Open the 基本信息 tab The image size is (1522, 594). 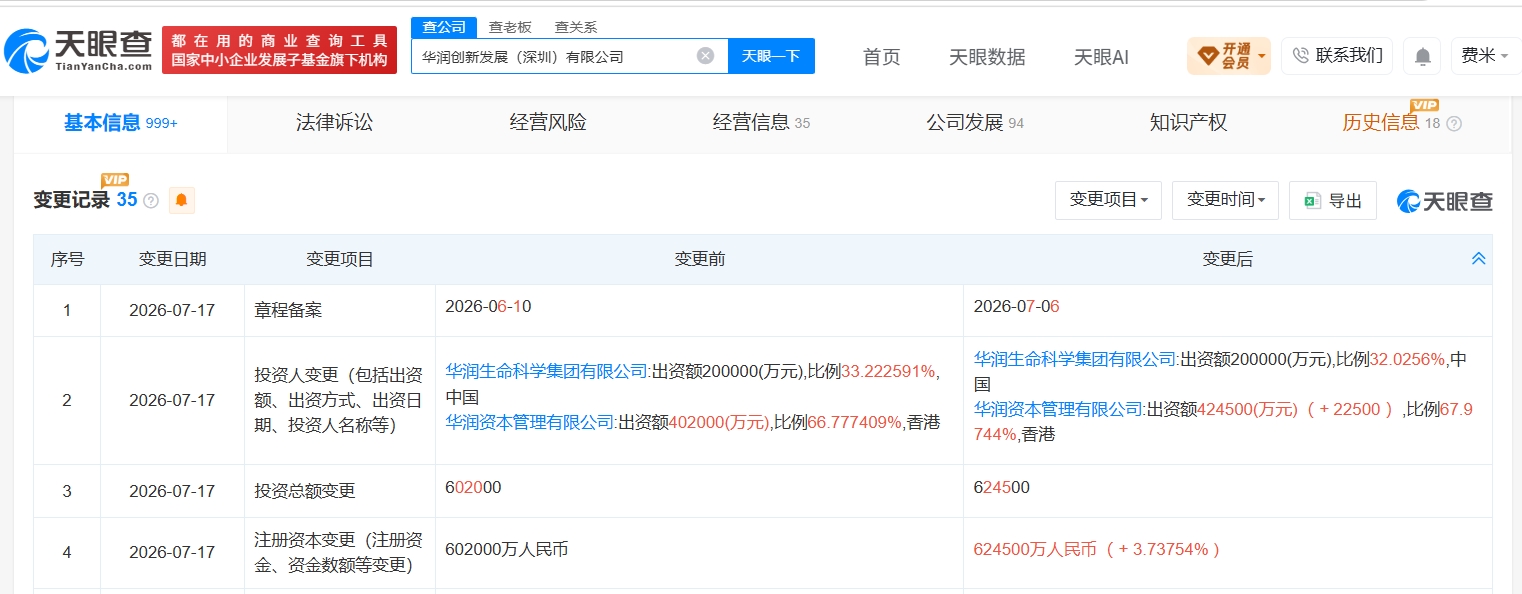coord(120,123)
